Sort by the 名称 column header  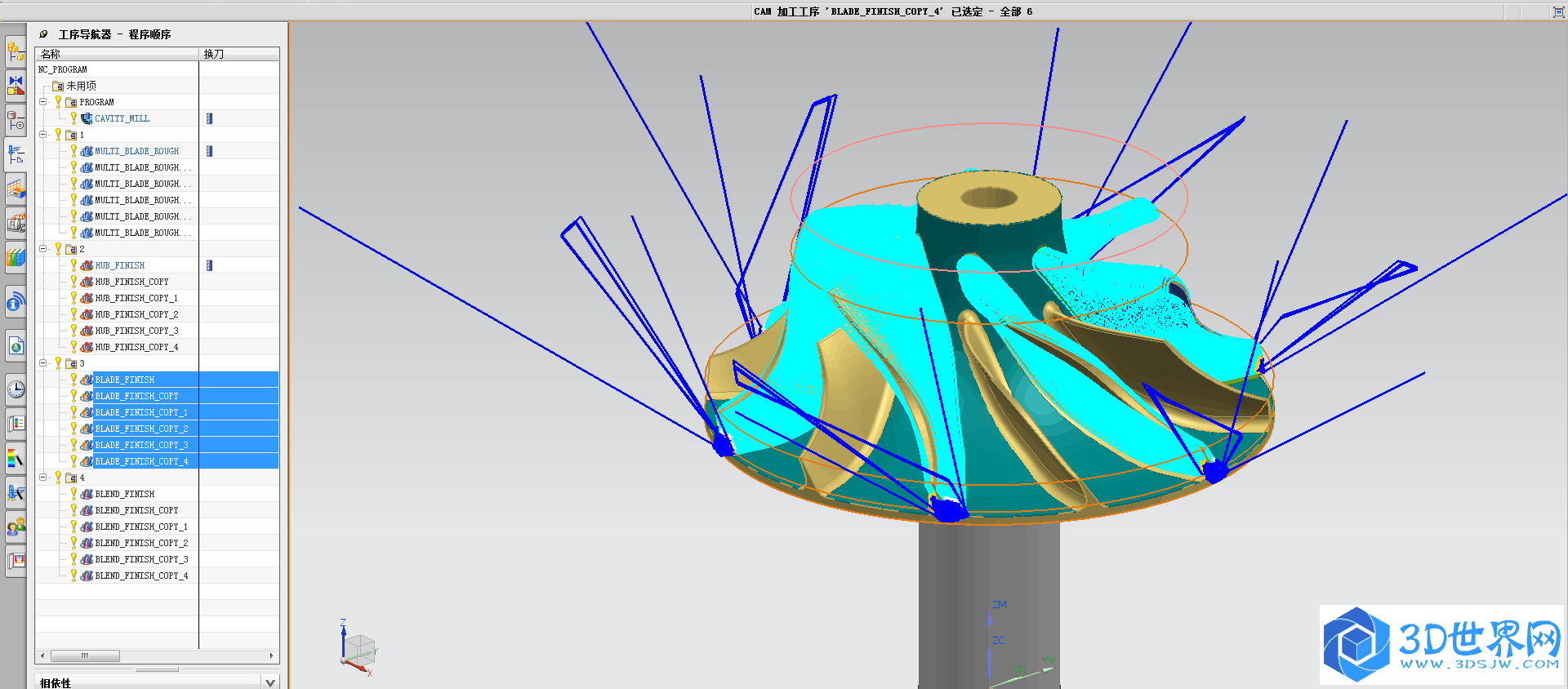[118, 54]
